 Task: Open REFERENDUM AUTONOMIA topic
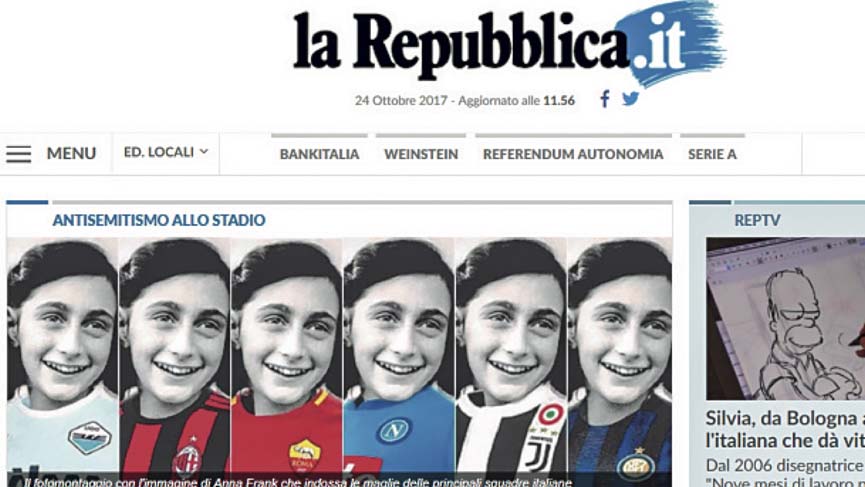coord(573,154)
